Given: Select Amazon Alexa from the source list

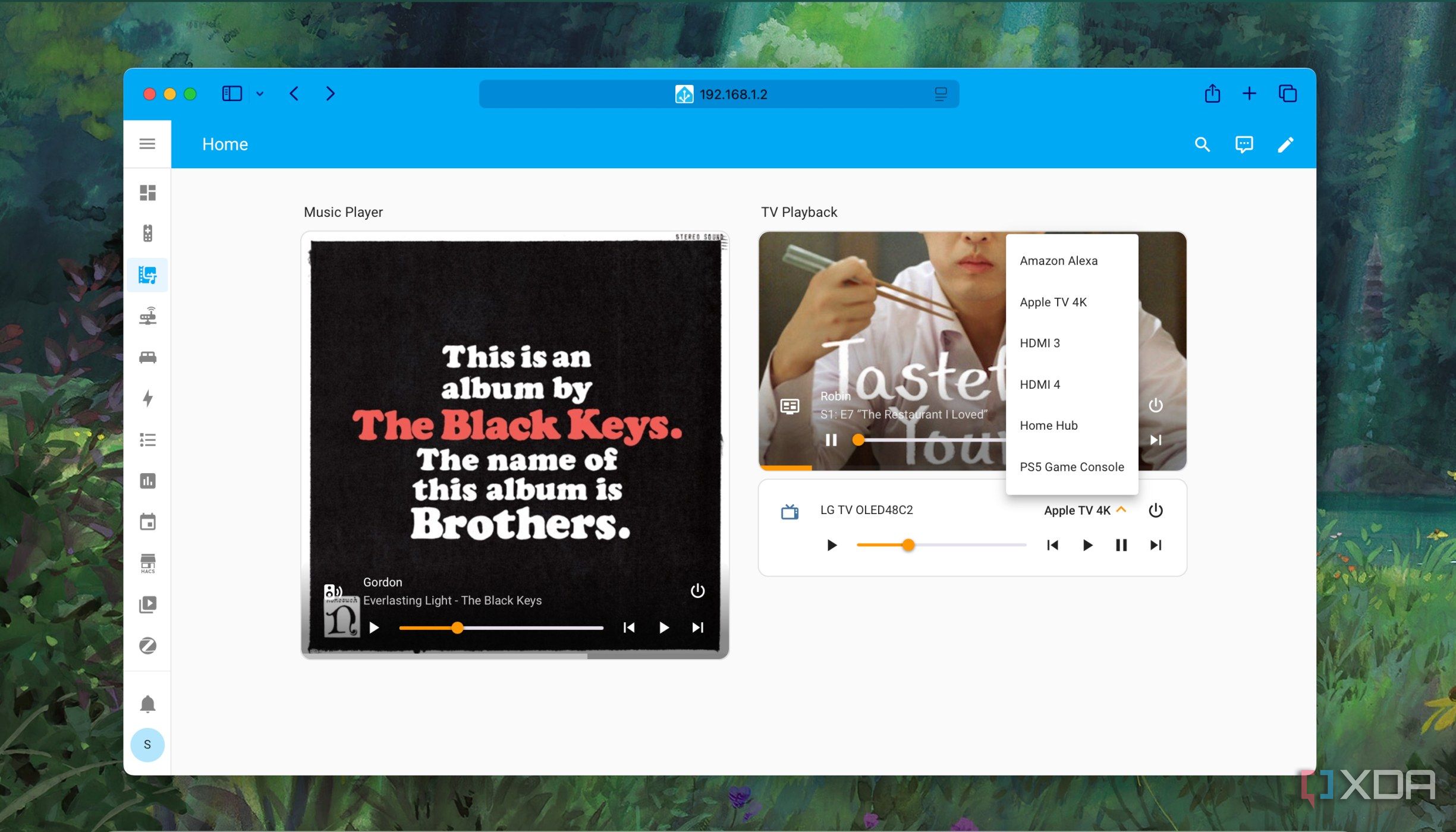Looking at the screenshot, I should [1071, 261].
